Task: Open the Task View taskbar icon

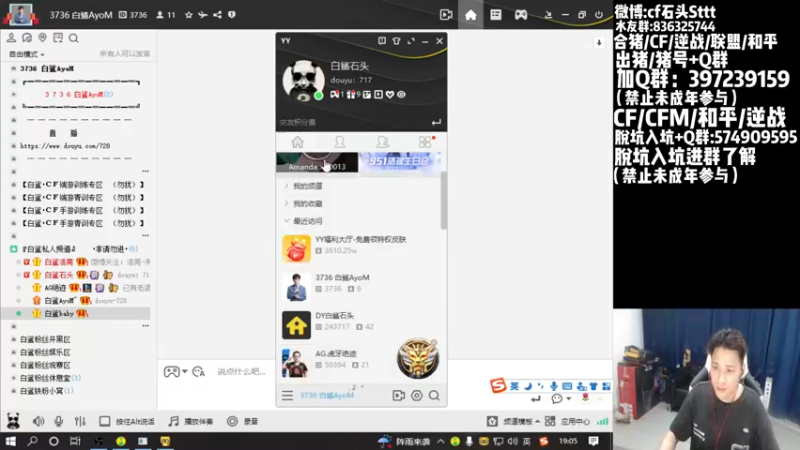Action: tap(75, 441)
